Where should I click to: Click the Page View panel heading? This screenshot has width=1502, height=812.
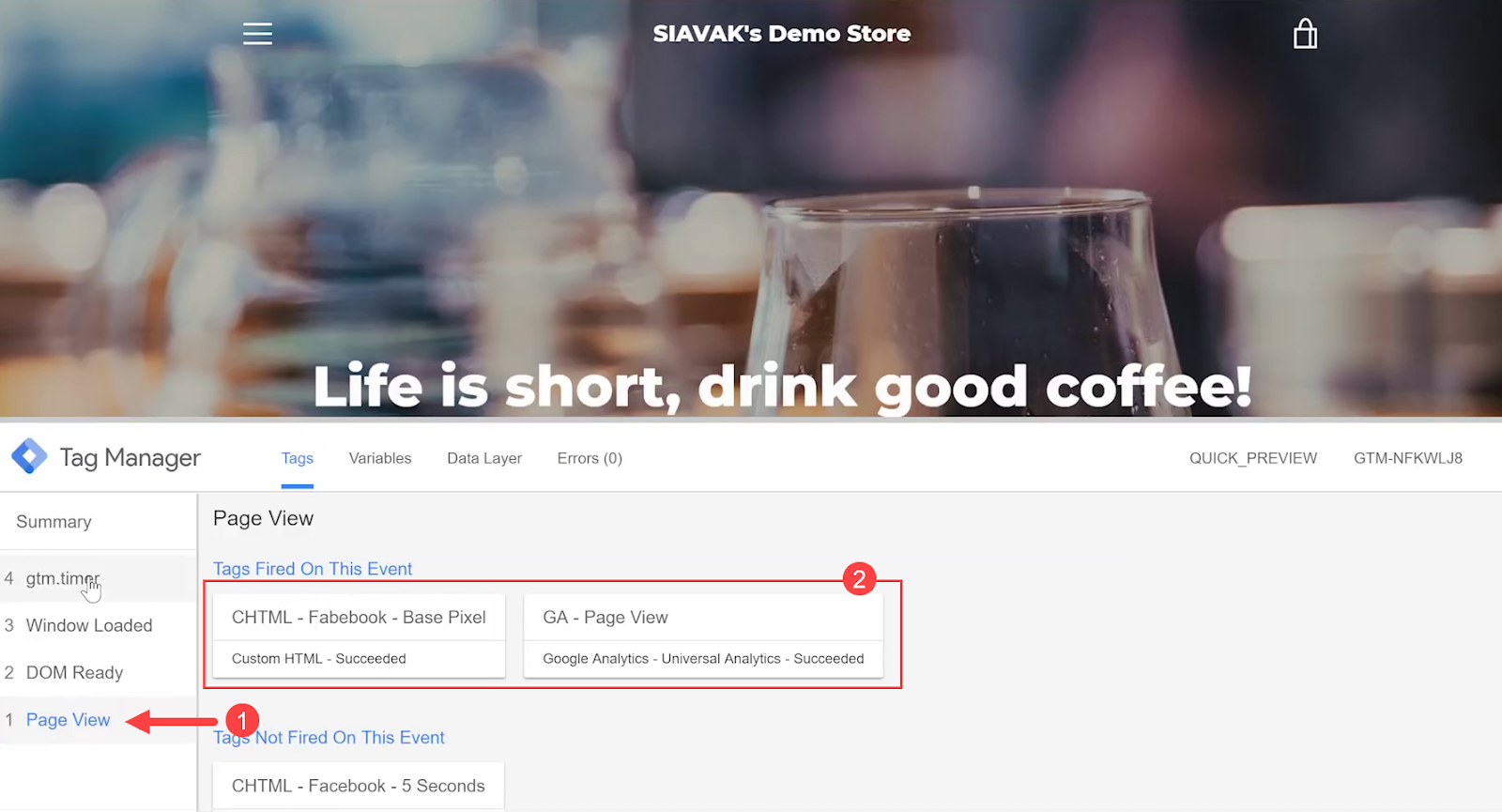(x=263, y=518)
